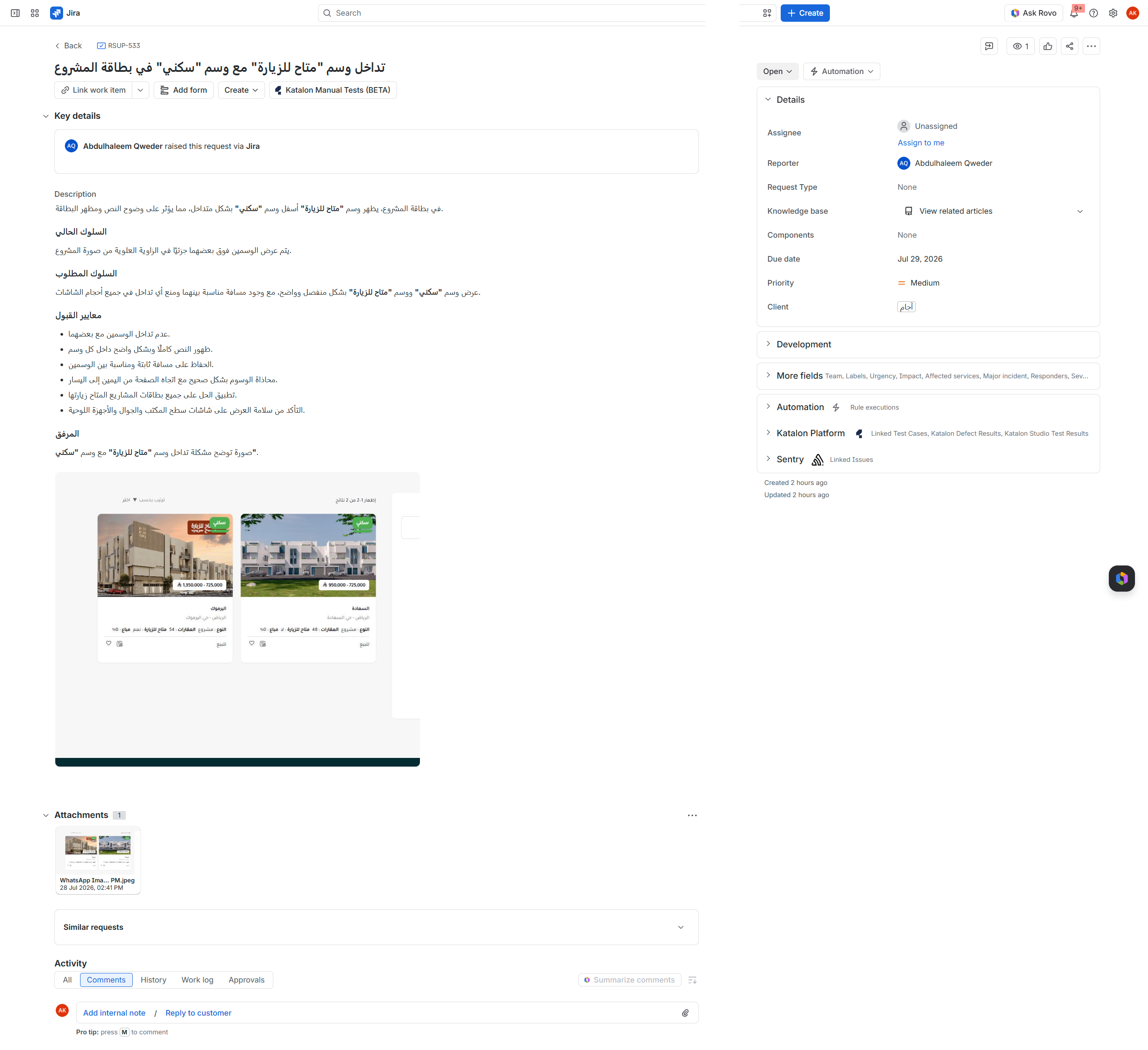The image size is (1148, 1050).
Task: Toggle the watch eye icon
Action: 1020,46
